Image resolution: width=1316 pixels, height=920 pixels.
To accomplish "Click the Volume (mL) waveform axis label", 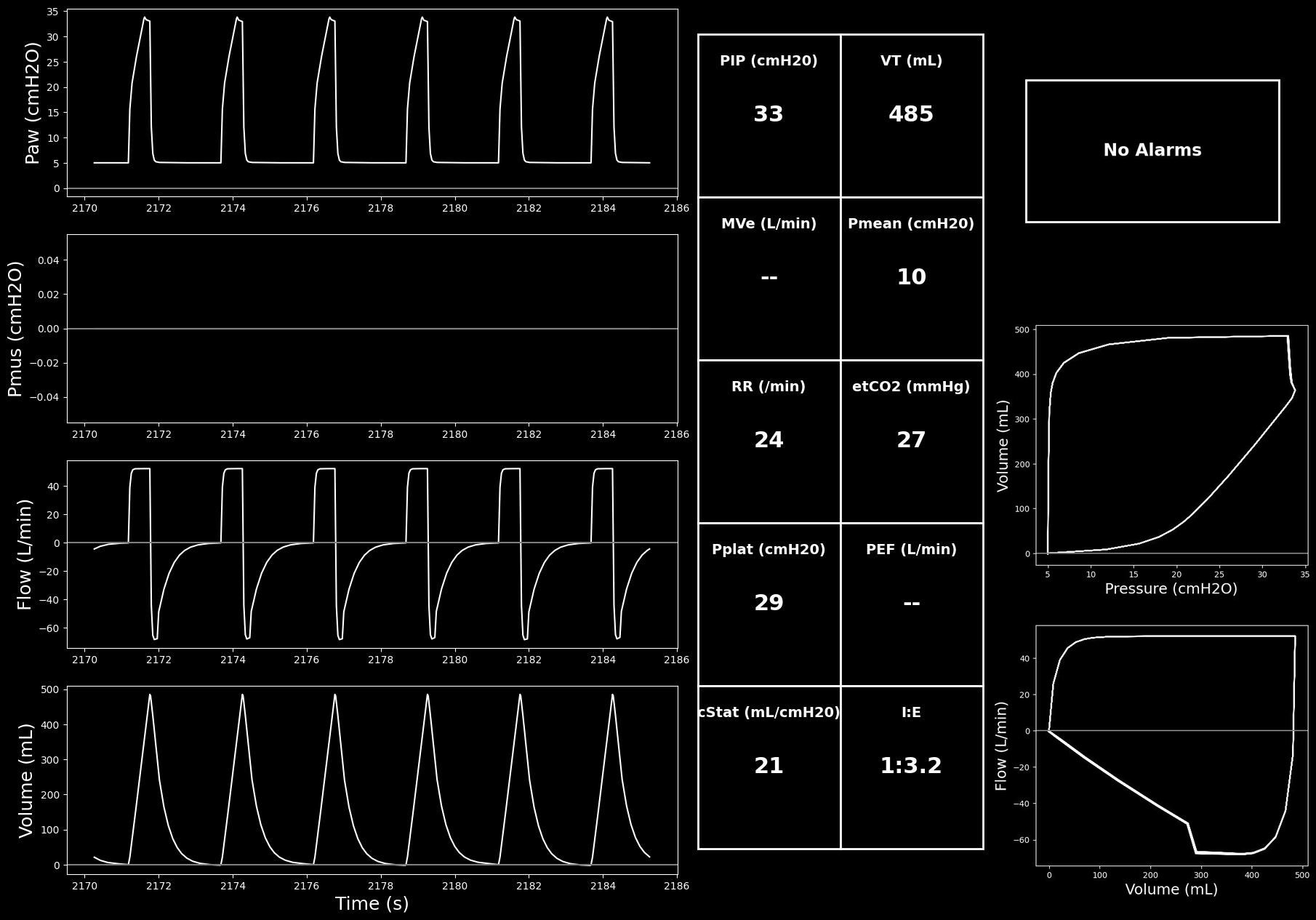I will point(26,780).
